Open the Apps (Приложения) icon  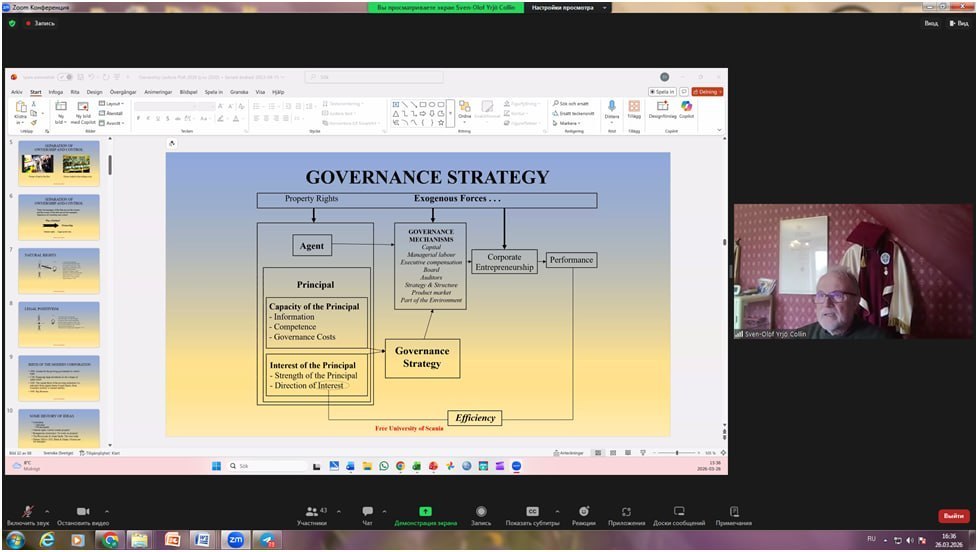pyautogui.click(x=626, y=511)
